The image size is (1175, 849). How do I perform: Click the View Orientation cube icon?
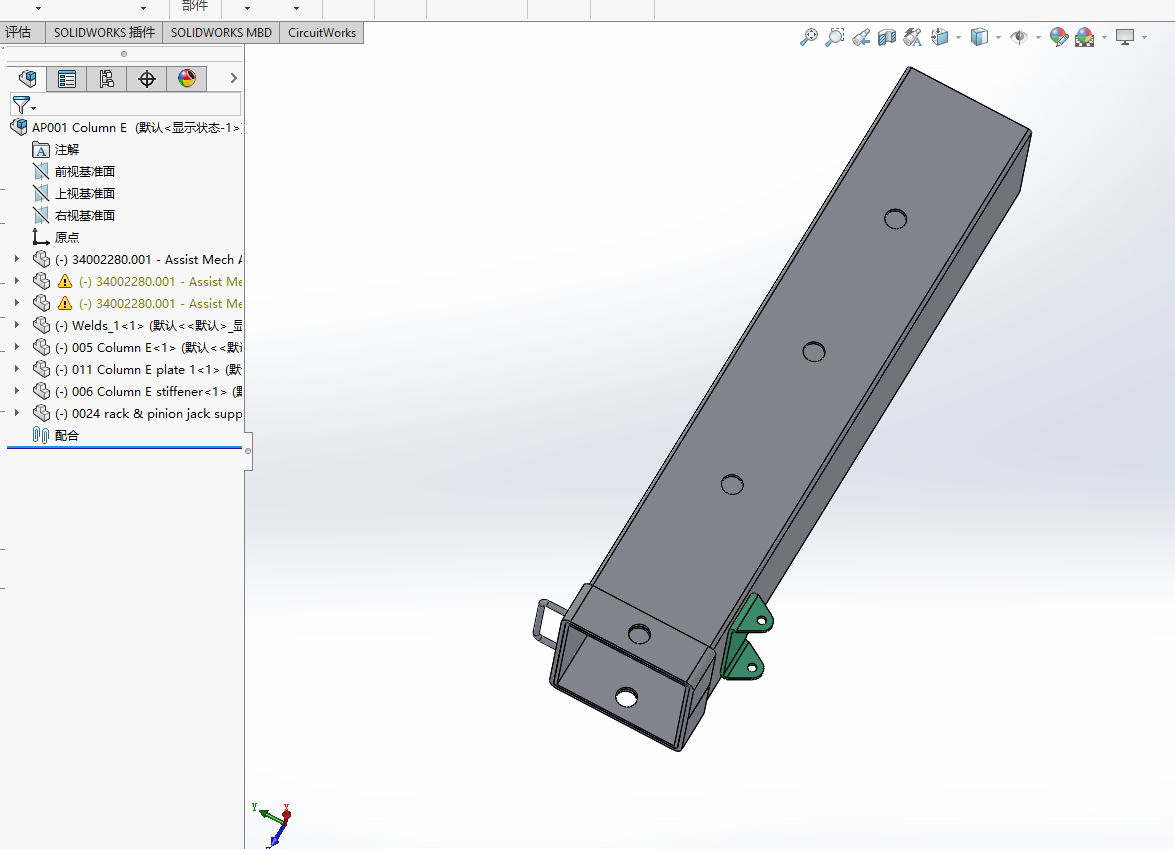[940, 37]
